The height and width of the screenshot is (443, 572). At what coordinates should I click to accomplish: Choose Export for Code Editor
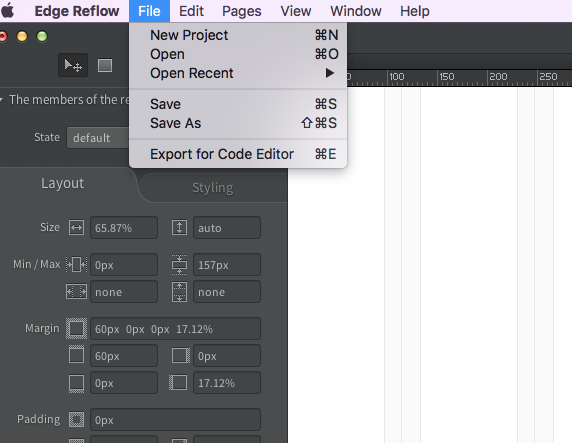238,154
